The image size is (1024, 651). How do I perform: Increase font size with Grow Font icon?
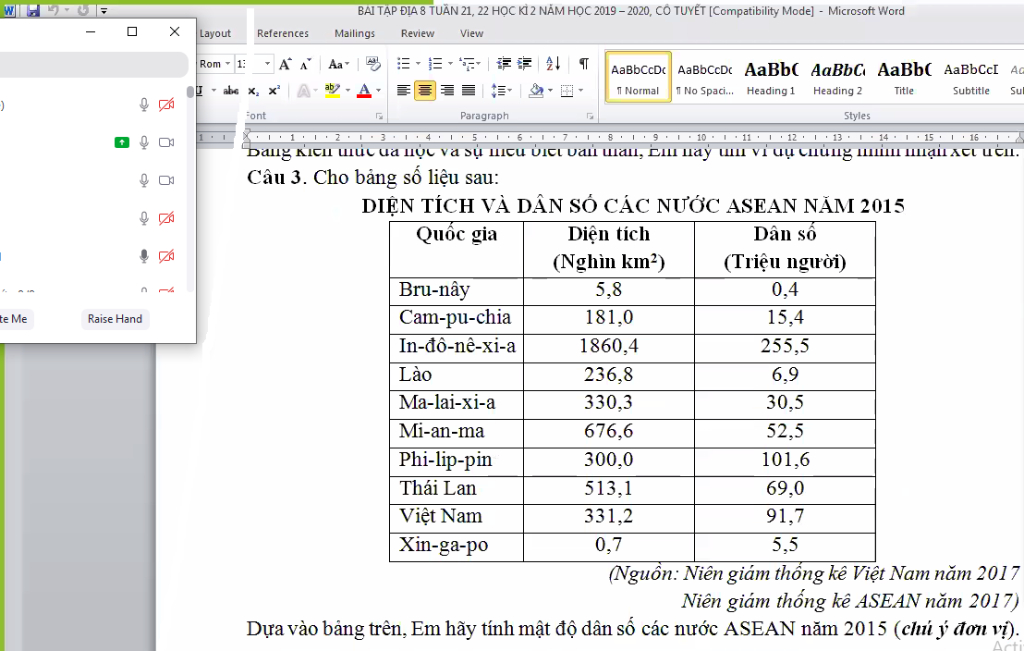pos(285,64)
